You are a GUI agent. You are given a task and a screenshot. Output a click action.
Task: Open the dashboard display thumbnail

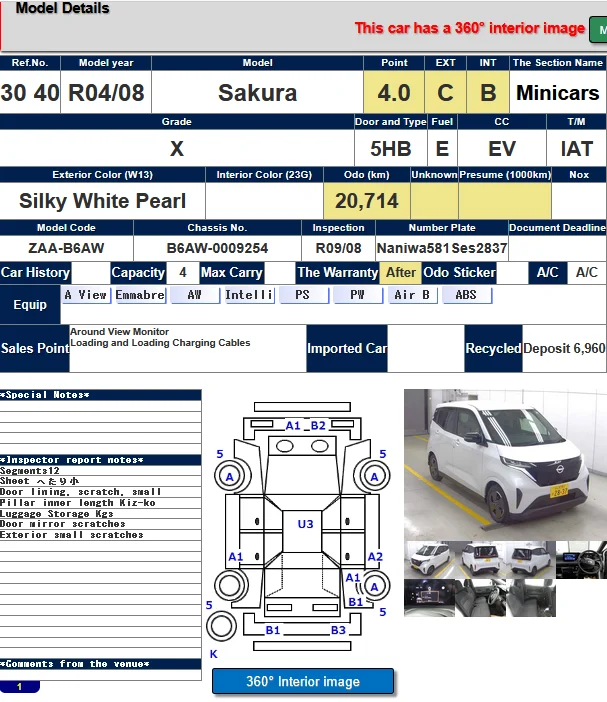click(428, 597)
